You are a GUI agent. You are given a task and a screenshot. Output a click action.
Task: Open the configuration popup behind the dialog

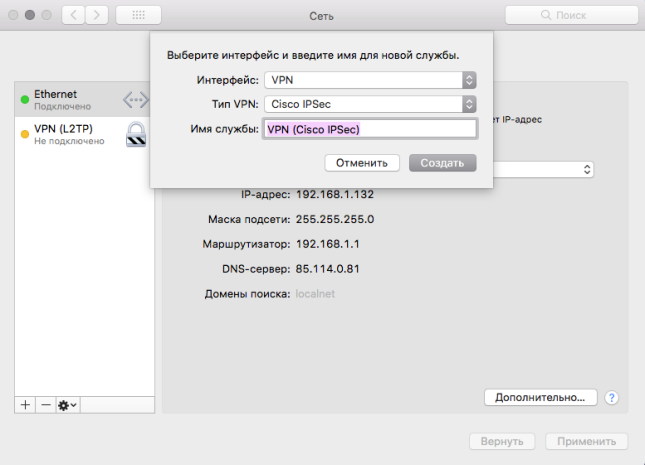[x=543, y=170]
